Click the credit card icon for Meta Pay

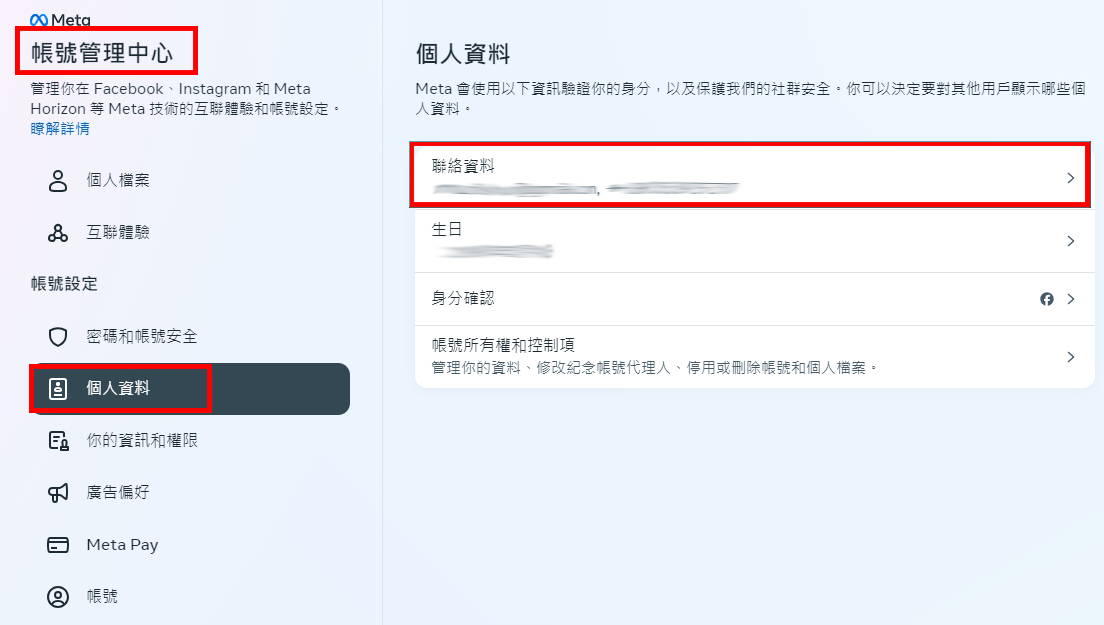pos(58,545)
